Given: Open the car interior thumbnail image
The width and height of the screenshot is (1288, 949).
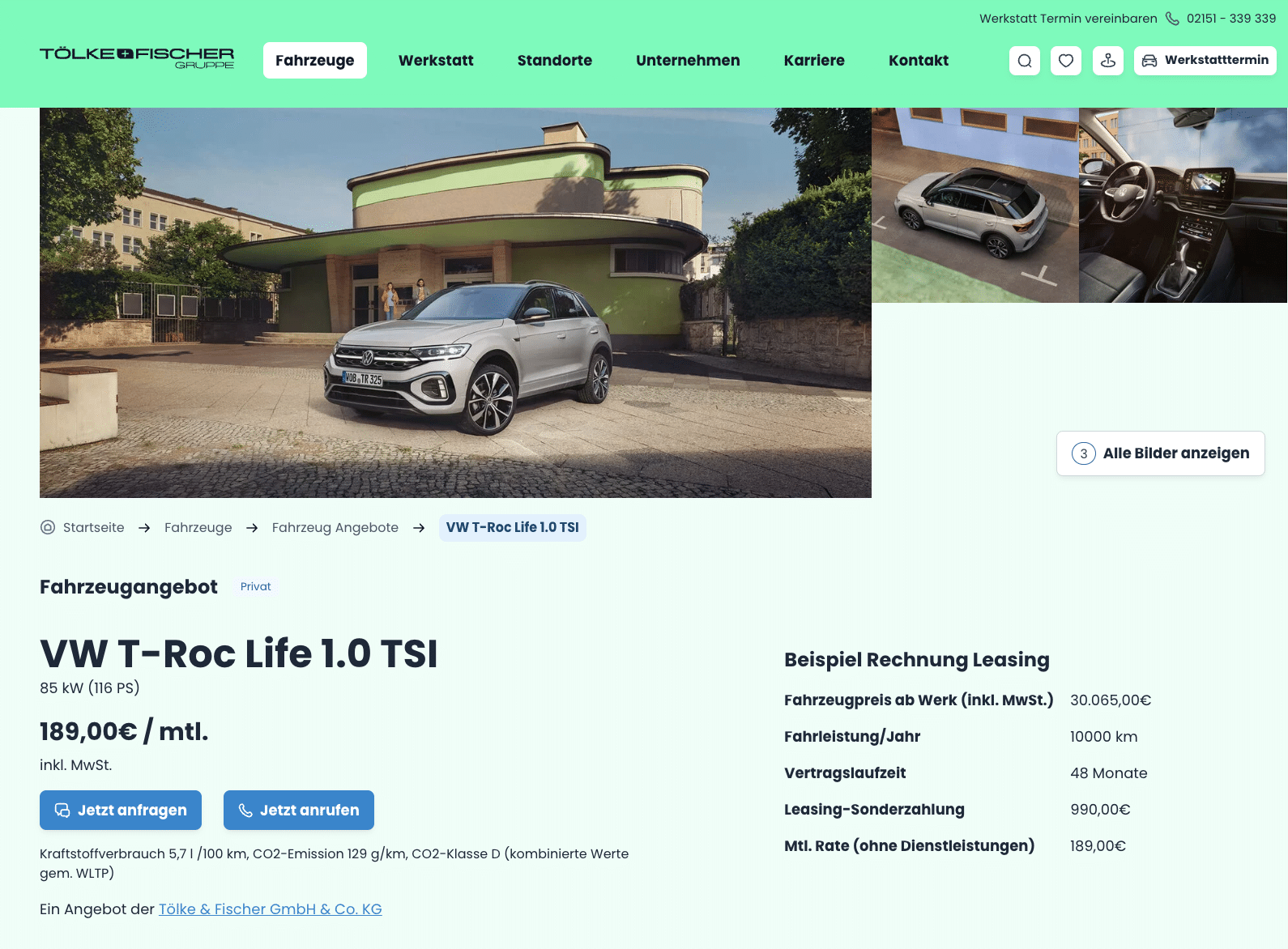Looking at the screenshot, I should point(1183,206).
